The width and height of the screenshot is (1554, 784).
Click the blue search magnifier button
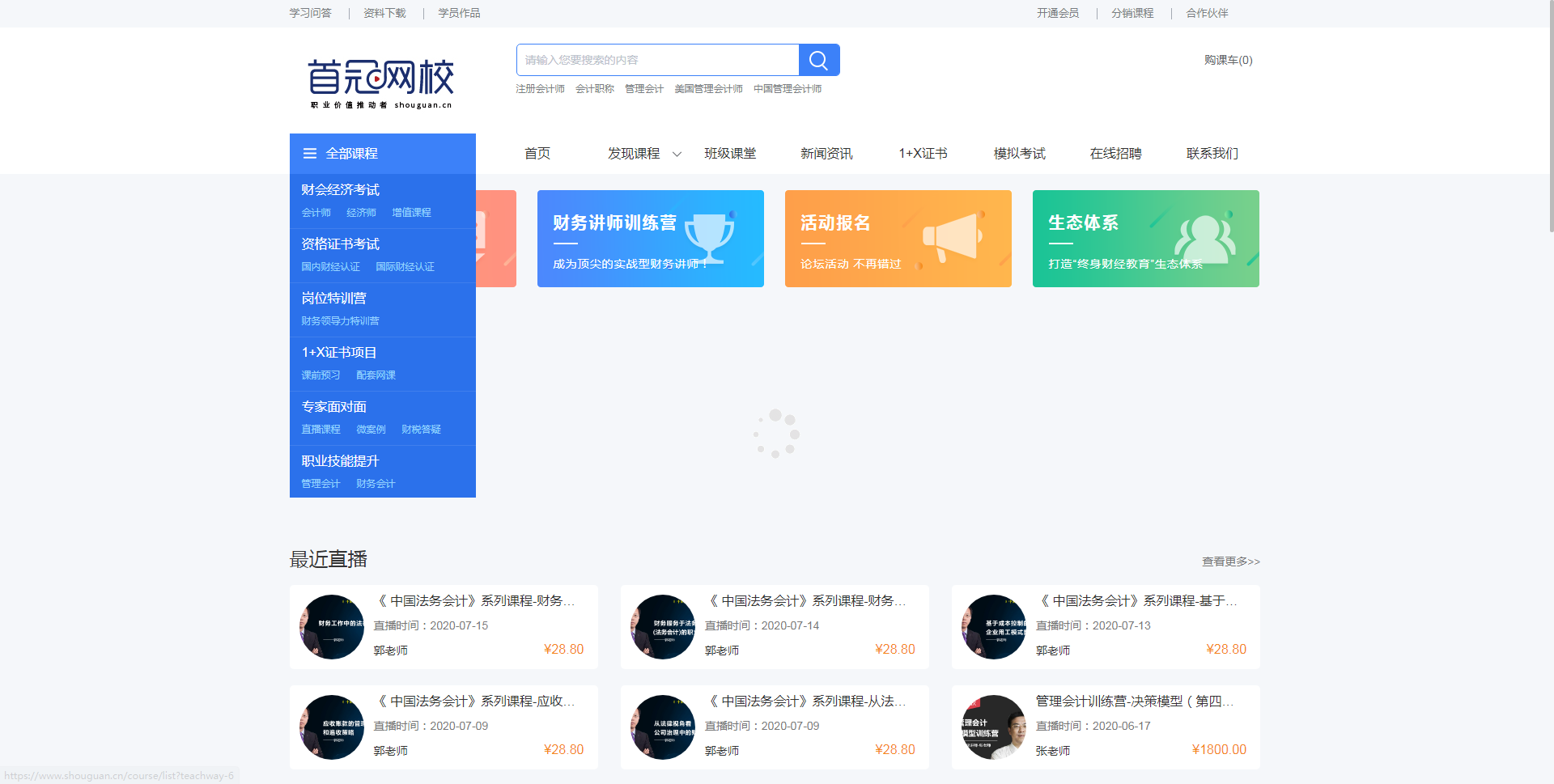[x=819, y=60]
